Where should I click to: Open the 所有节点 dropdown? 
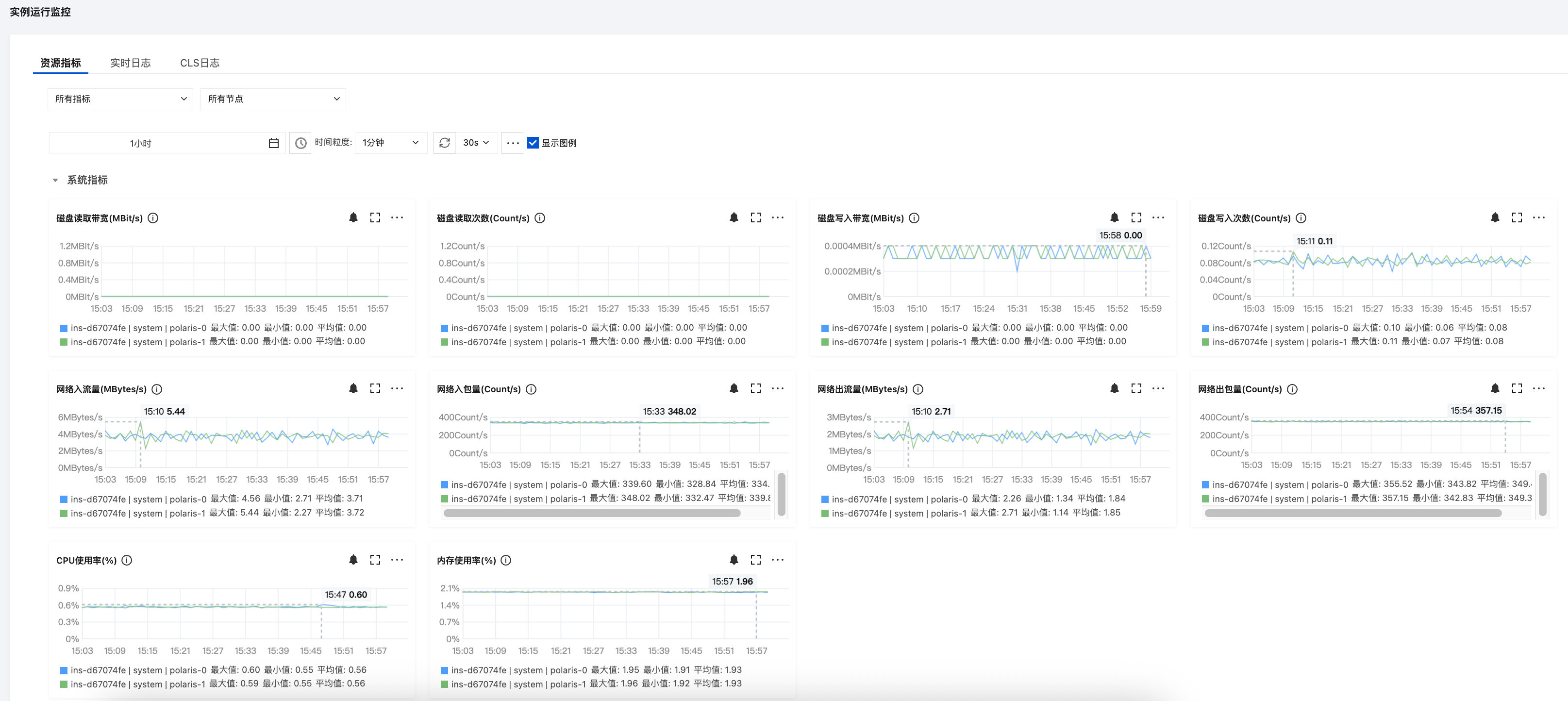[x=273, y=99]
